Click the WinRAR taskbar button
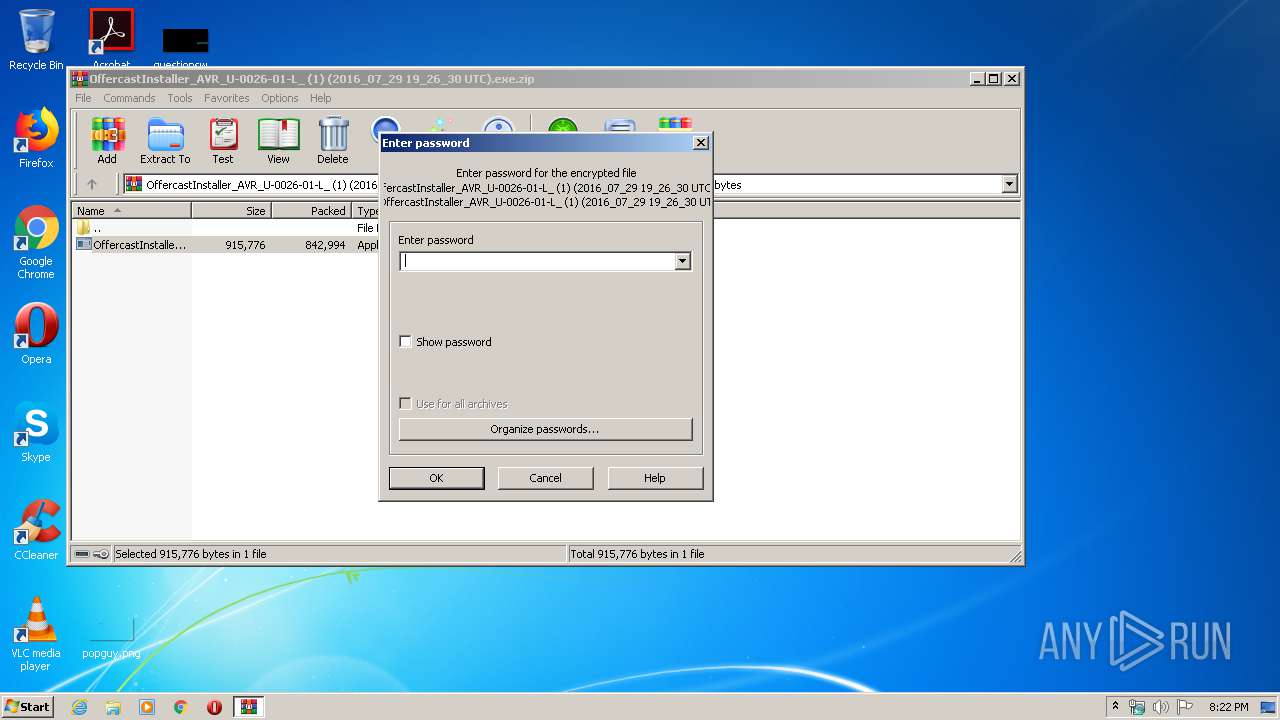The height and width of the screenshot is (720, 1280). click(x=248, y=707)
